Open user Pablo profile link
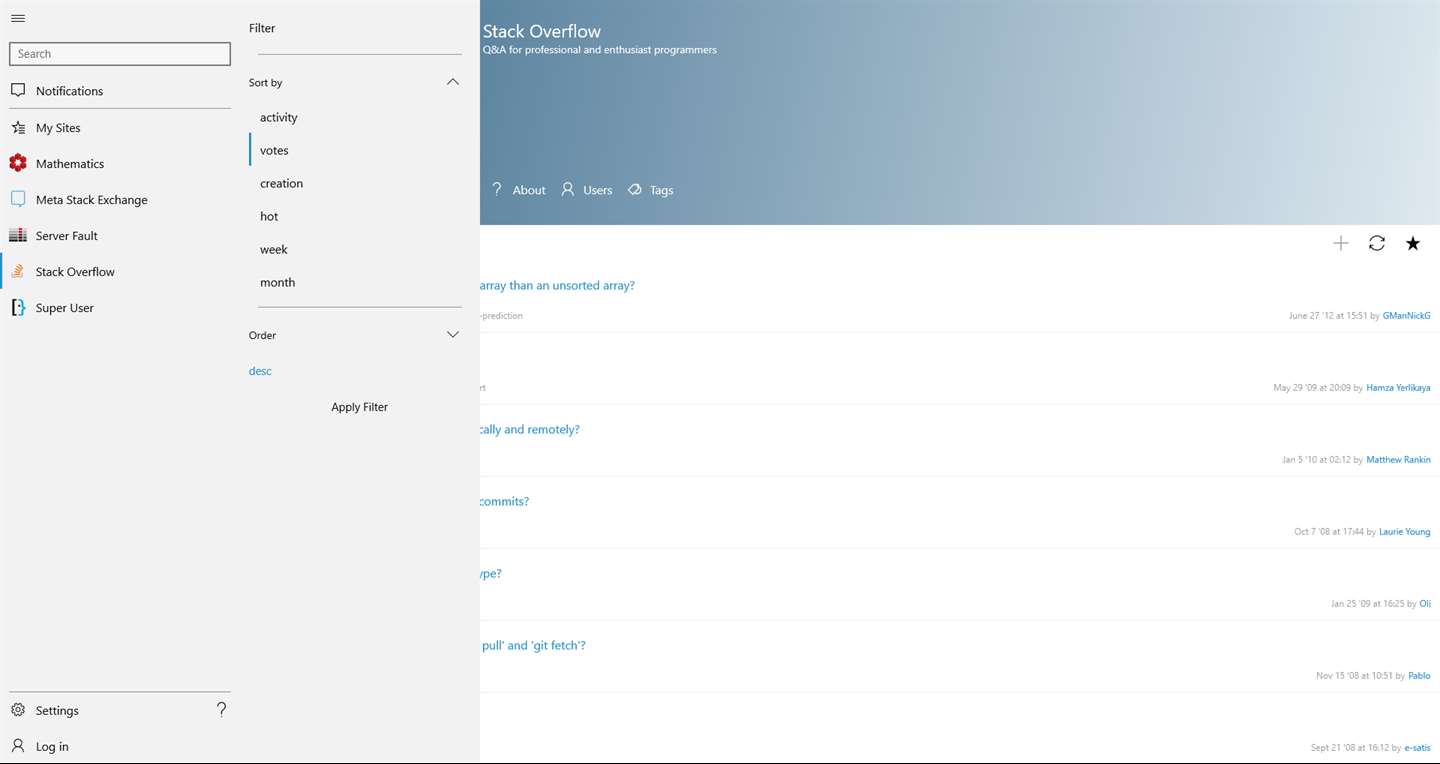The width and height of the screenshot is (1440, 764). [x=1419, y=675]
